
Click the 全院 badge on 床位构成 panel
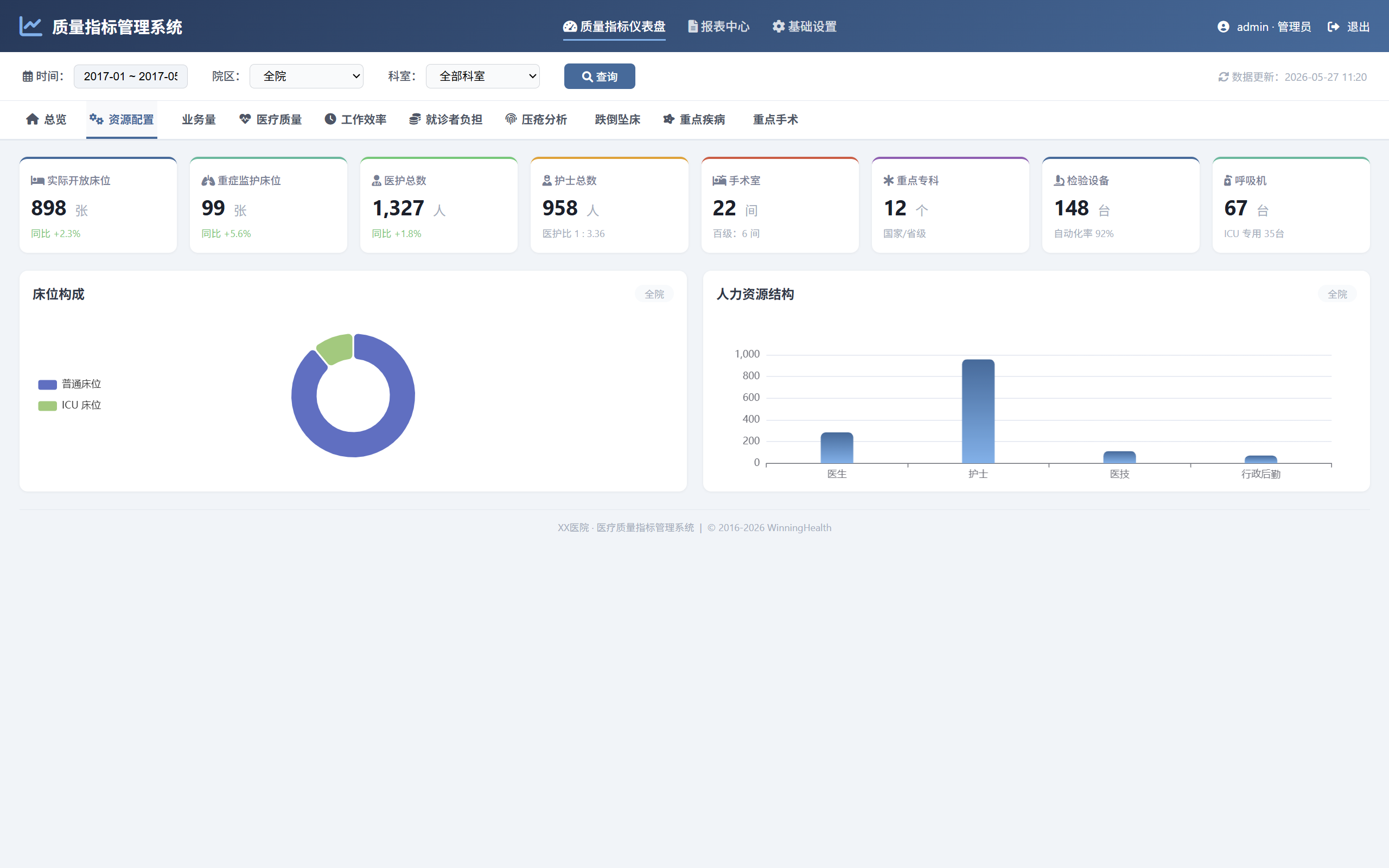[x=654, y=294]
